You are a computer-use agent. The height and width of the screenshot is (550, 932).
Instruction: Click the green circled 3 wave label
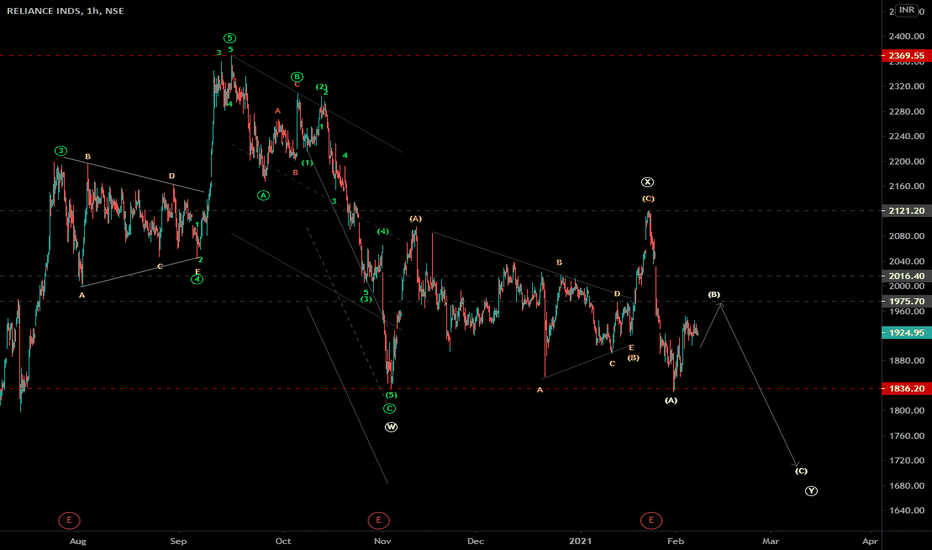[x=61, y=151]
